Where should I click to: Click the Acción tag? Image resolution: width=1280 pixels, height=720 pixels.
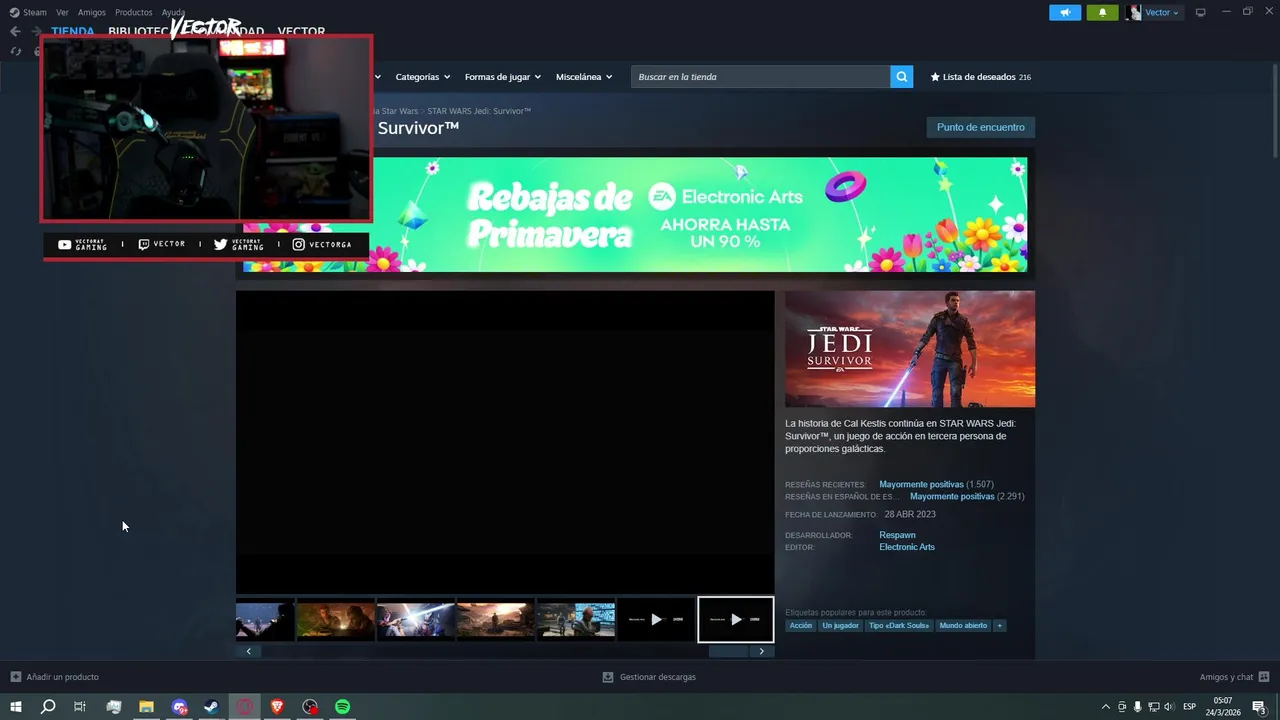(x=801, y=626)
